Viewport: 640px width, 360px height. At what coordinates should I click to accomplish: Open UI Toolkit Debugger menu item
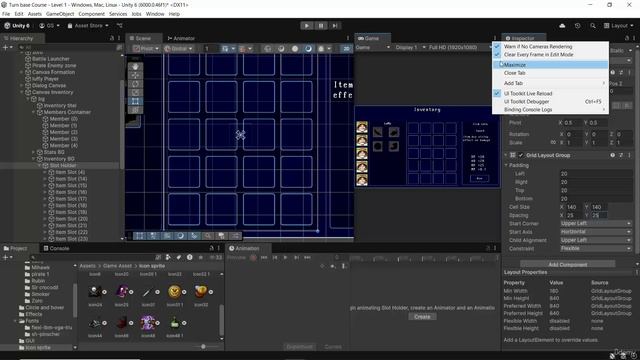pos(550,102)
